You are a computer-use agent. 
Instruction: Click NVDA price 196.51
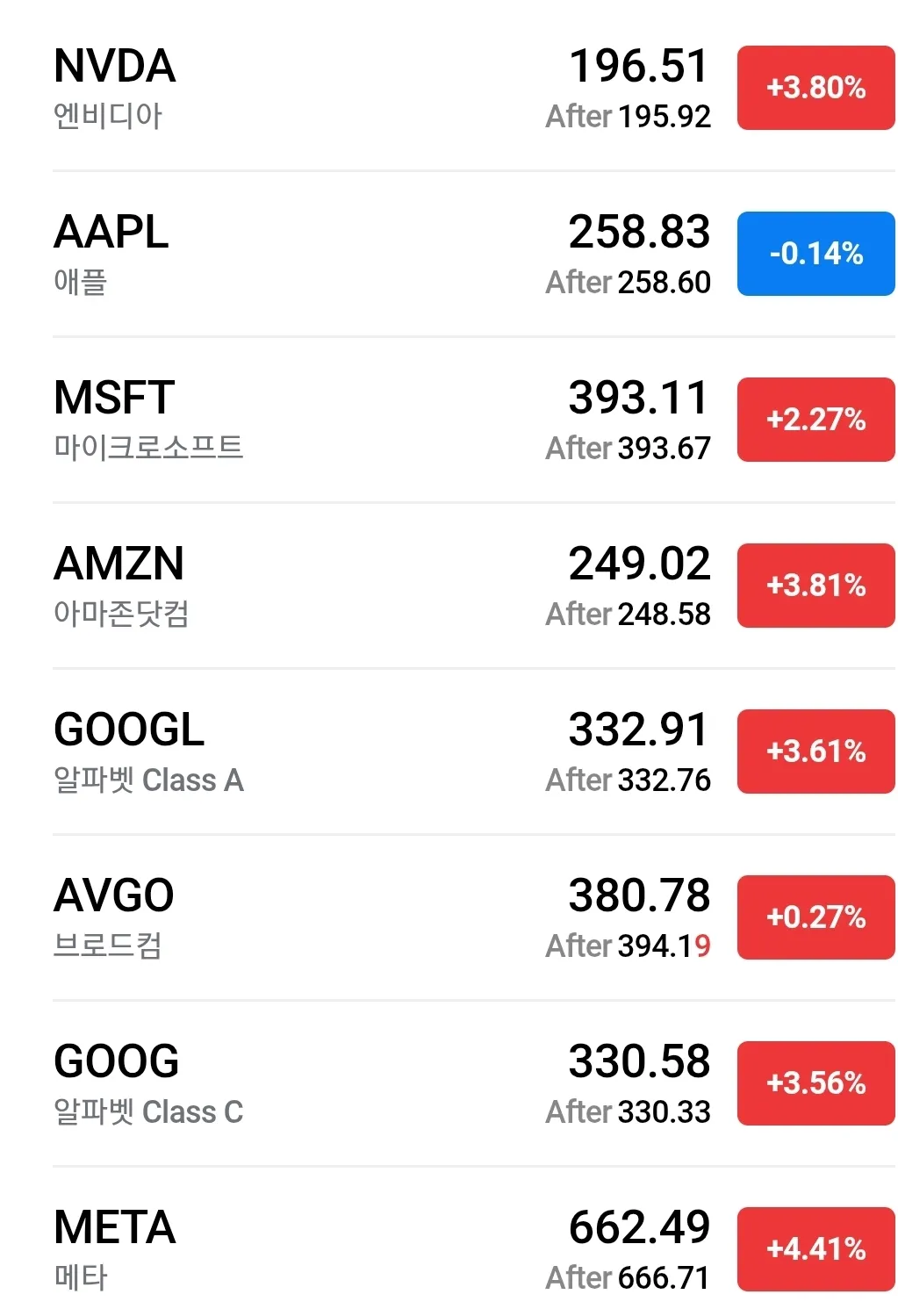(x=638, y=67)
